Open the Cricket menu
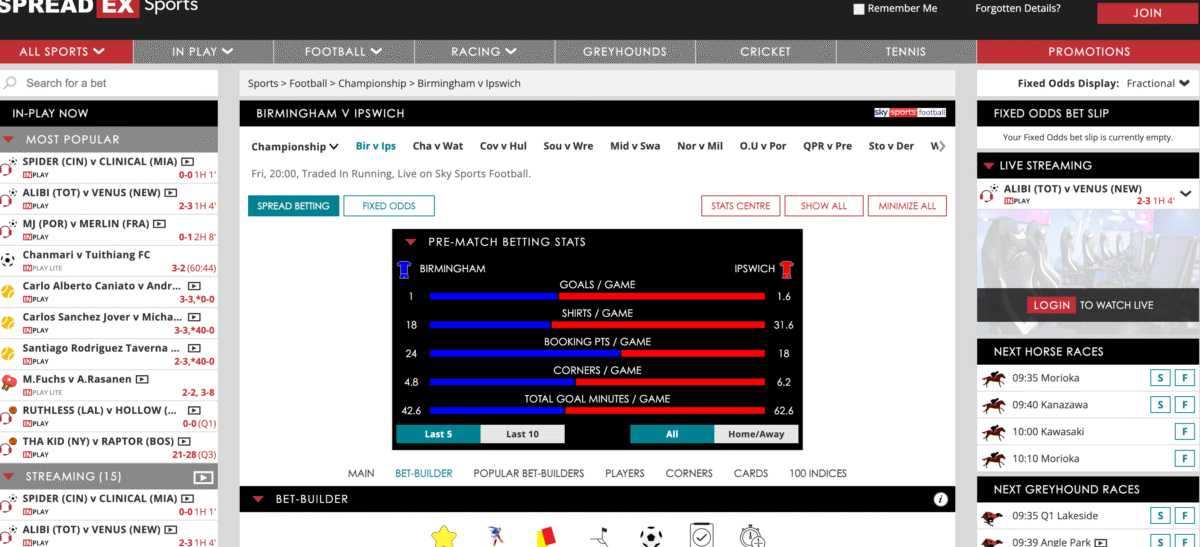The image size is (1200, 547). 766,51
